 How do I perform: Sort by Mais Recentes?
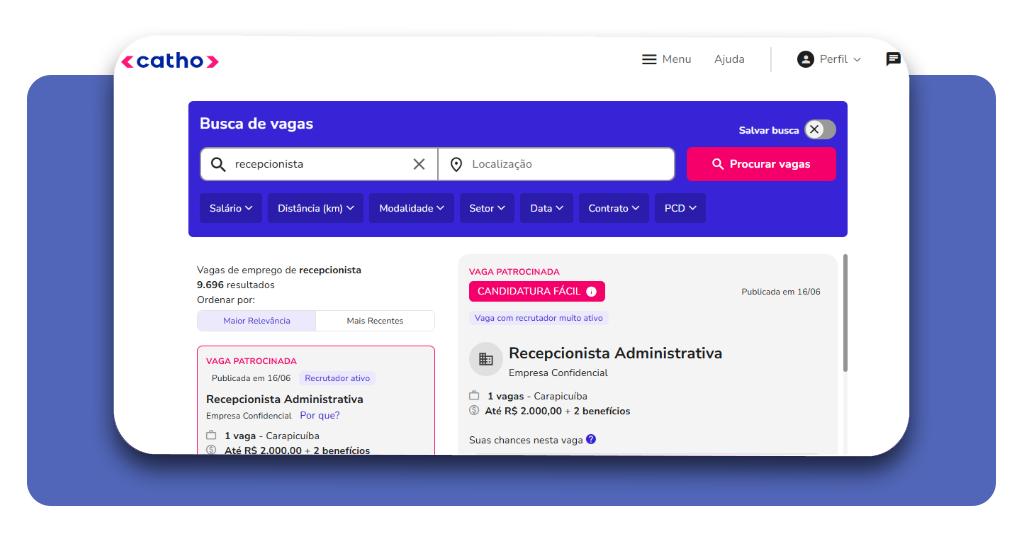(x=375, y=321)
